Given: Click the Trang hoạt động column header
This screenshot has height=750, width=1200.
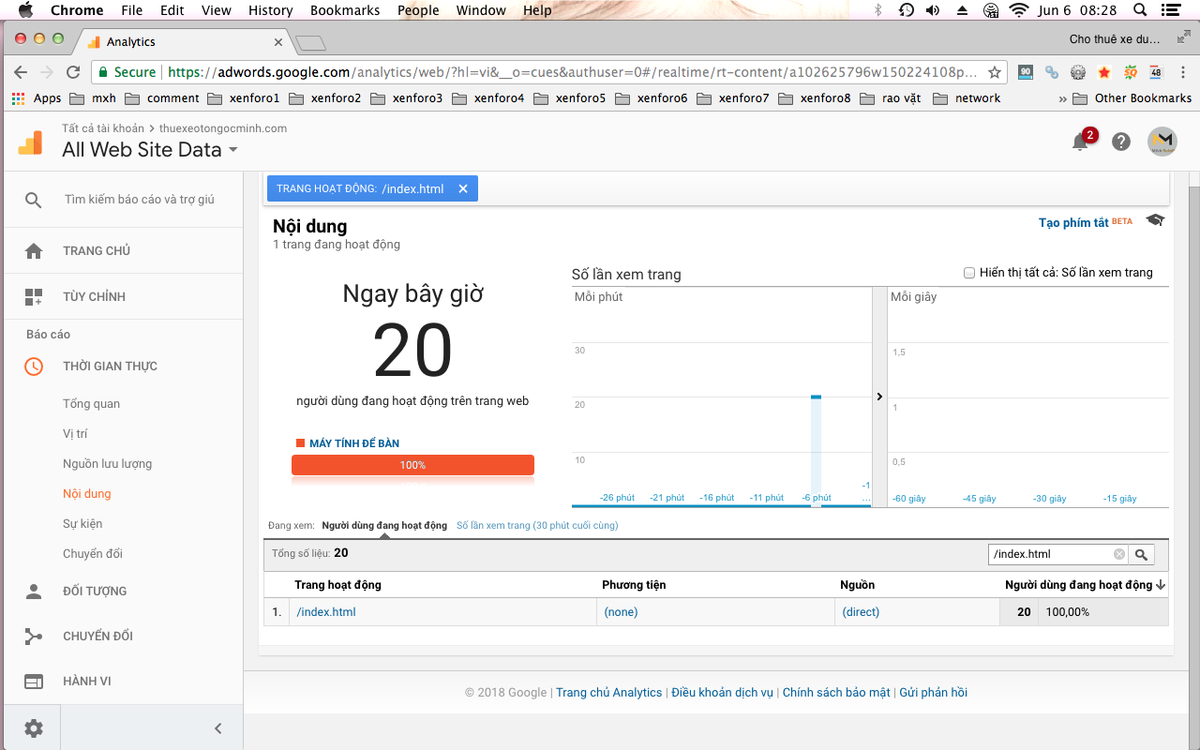Looking at the screenshot, I should coord(338,585).
